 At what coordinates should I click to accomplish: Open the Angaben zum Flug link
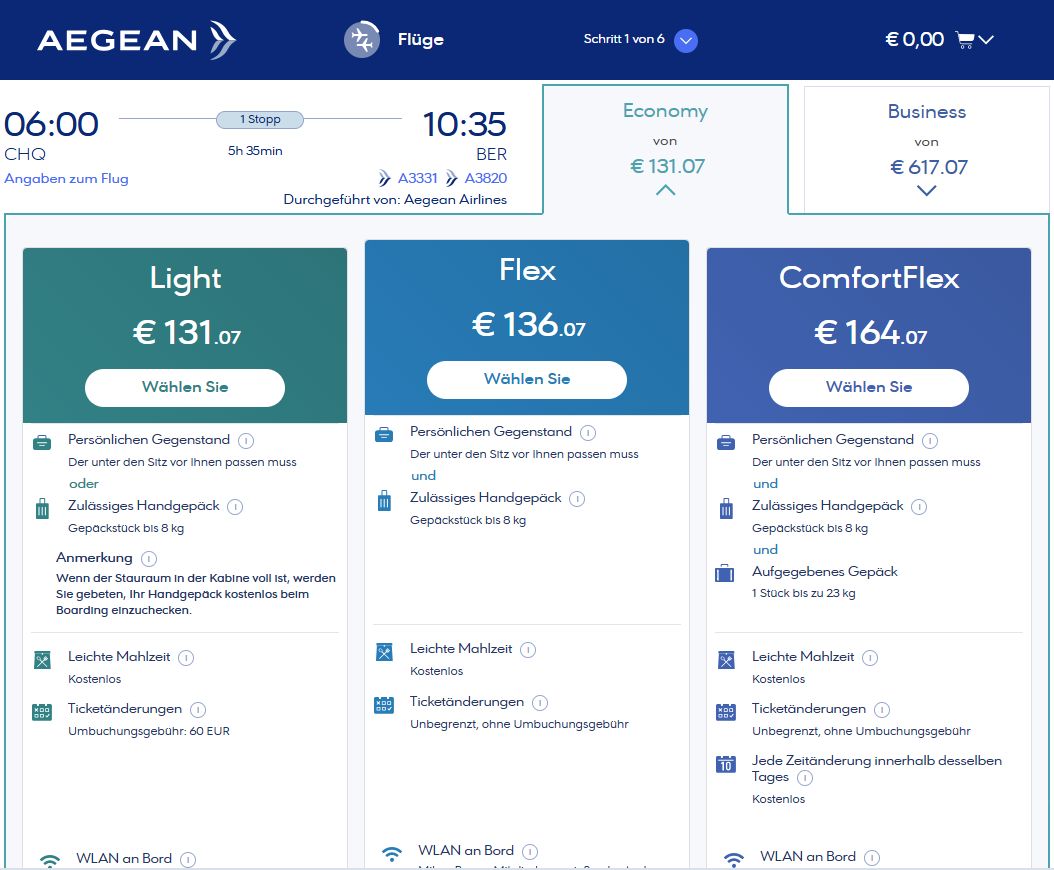[67, 179]
